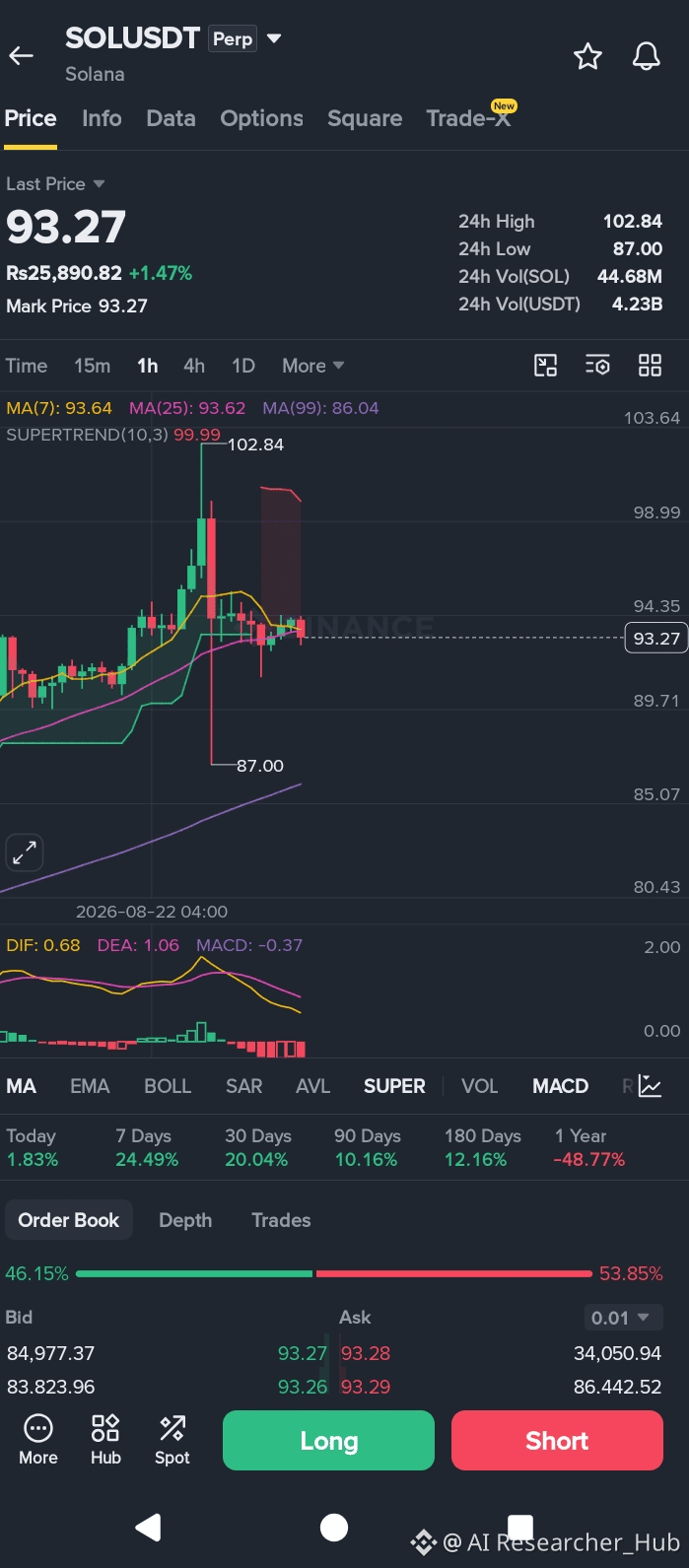The height and width of the screenshot is (1568, 689).
Task: Tap the 93.27 current price label on axis
Action: tap(656, 639)
